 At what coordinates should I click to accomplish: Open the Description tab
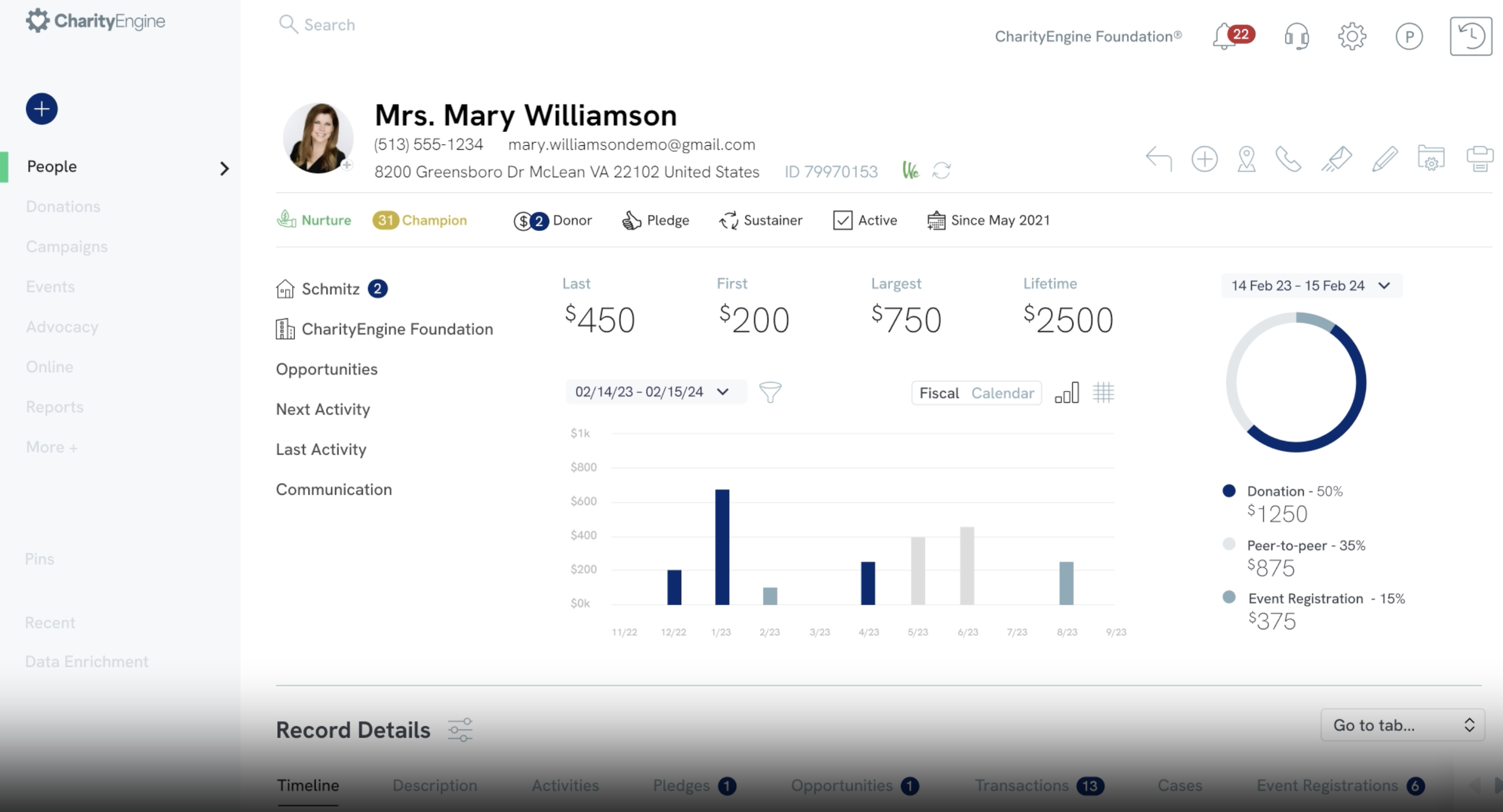pyautogui.click(x=435, y=786)
